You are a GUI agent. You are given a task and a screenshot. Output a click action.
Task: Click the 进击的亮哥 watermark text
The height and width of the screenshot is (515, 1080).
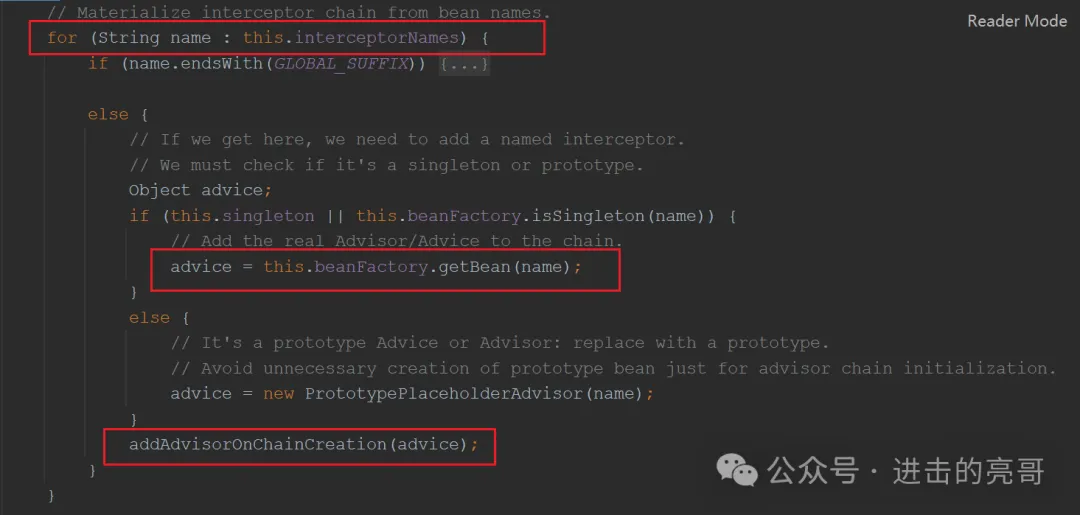point(969,471)
